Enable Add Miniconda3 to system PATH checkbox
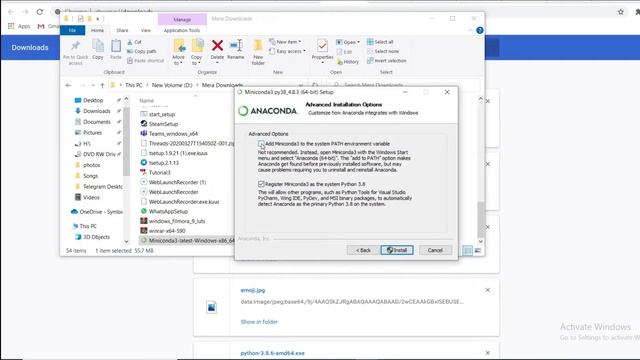The image size is (640, 360). pos(261,144)
